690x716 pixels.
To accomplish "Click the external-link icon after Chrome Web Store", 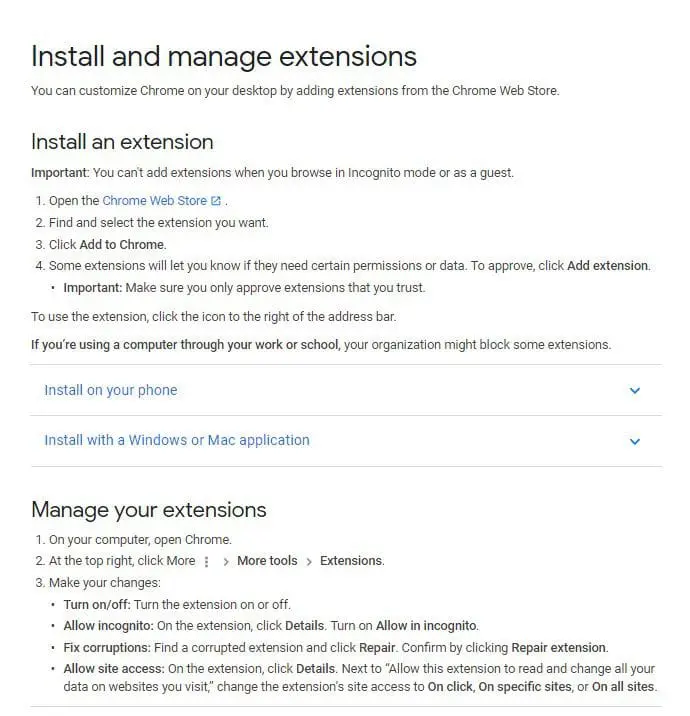I will [216, 201].
